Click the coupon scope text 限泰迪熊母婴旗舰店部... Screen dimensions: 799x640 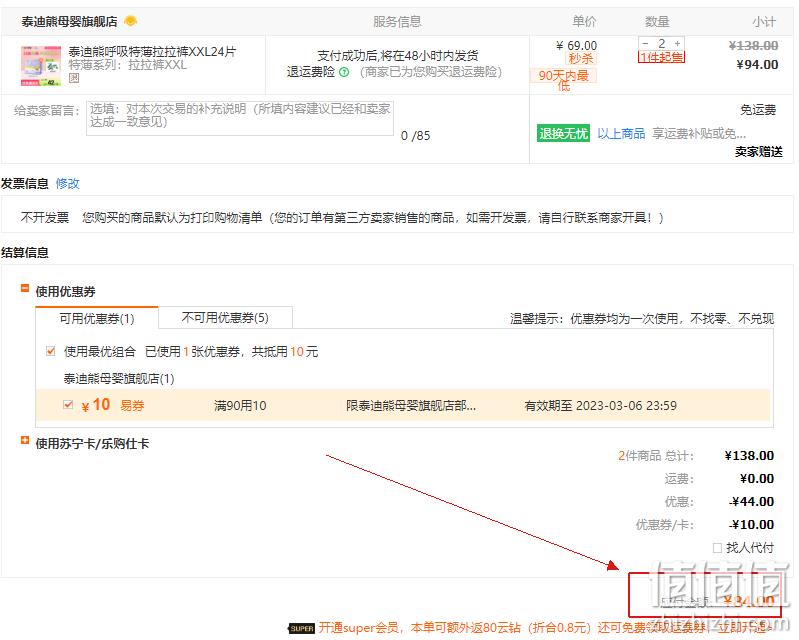[x=411, y=406]
